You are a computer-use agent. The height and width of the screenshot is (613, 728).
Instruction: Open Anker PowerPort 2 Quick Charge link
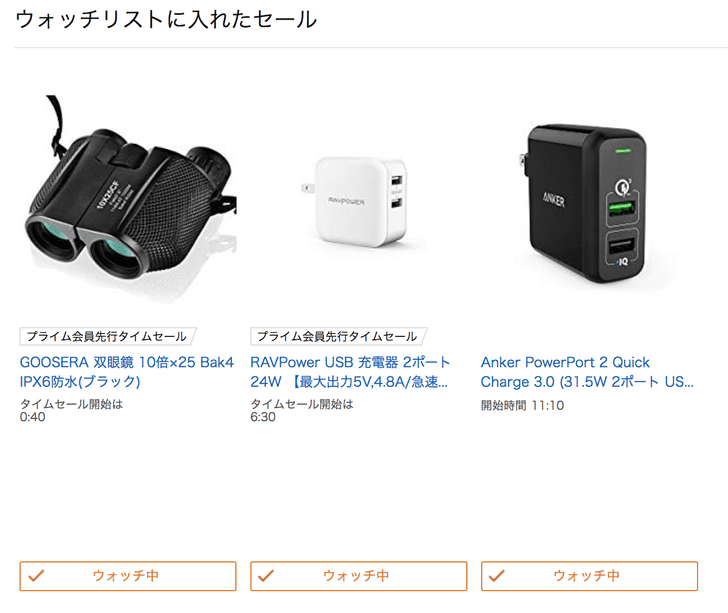[x=565, y=362]
